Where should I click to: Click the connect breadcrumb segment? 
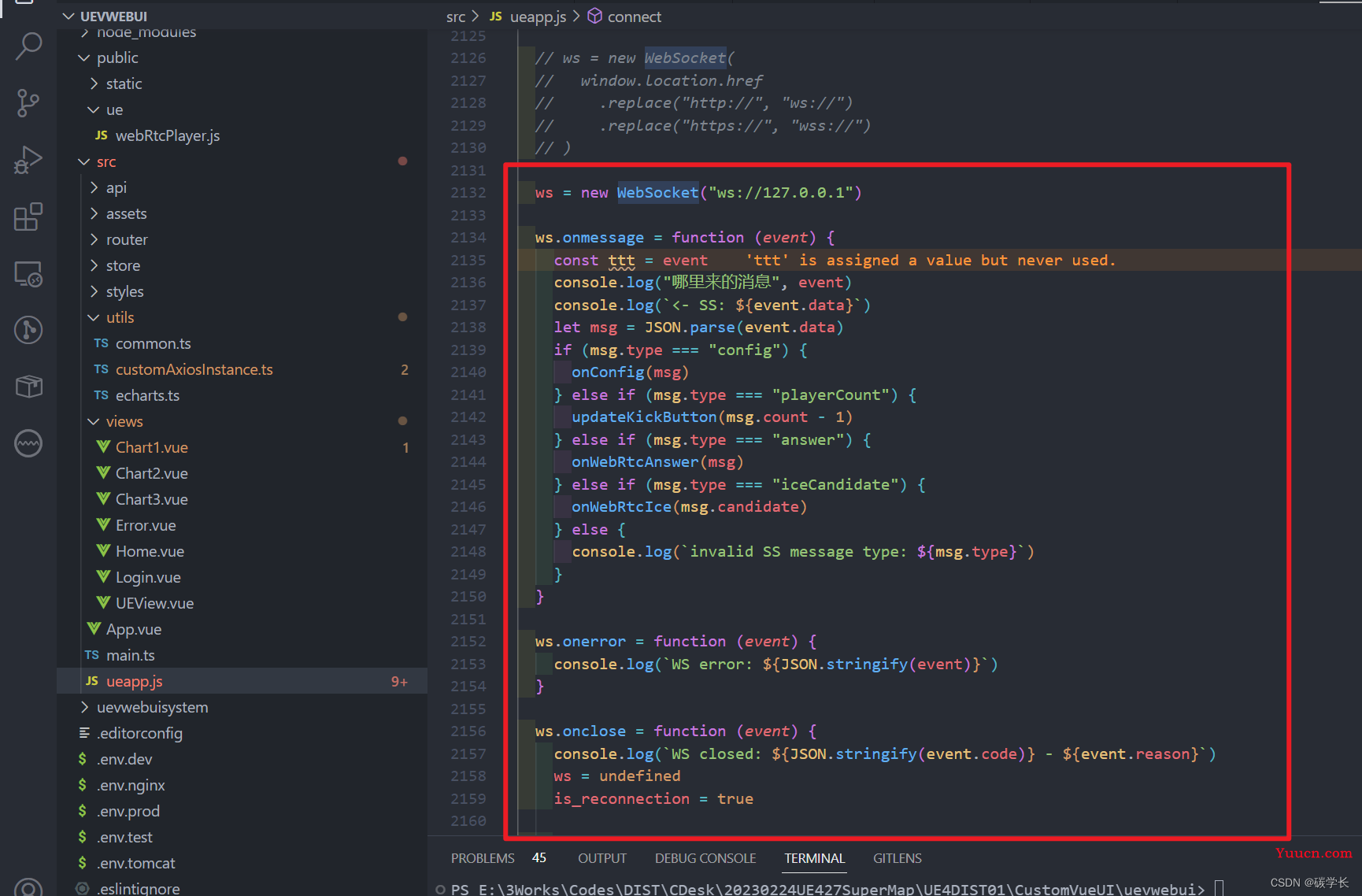[x=635, y=17]
